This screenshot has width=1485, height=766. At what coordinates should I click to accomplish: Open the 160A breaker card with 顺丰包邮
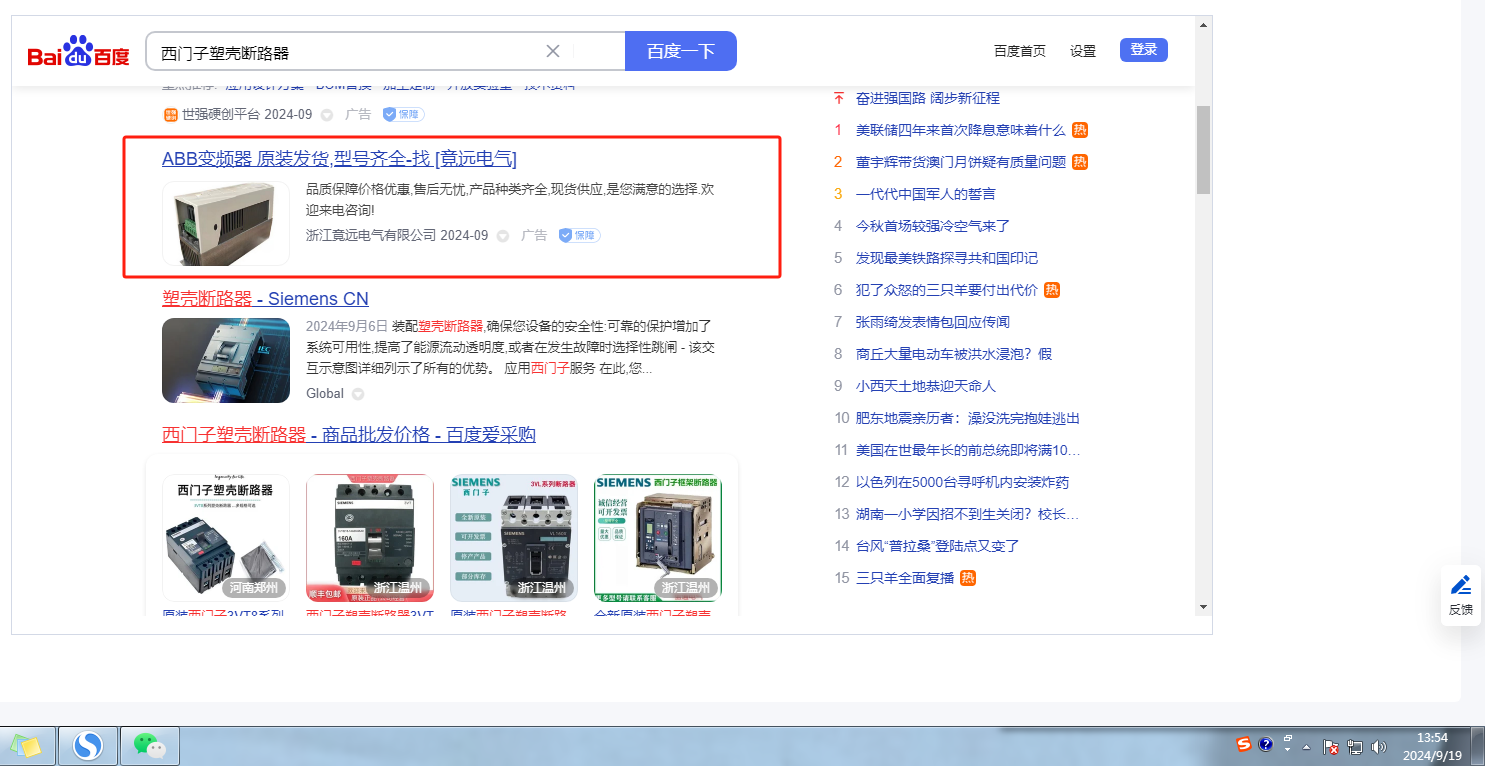coord(370,537)
